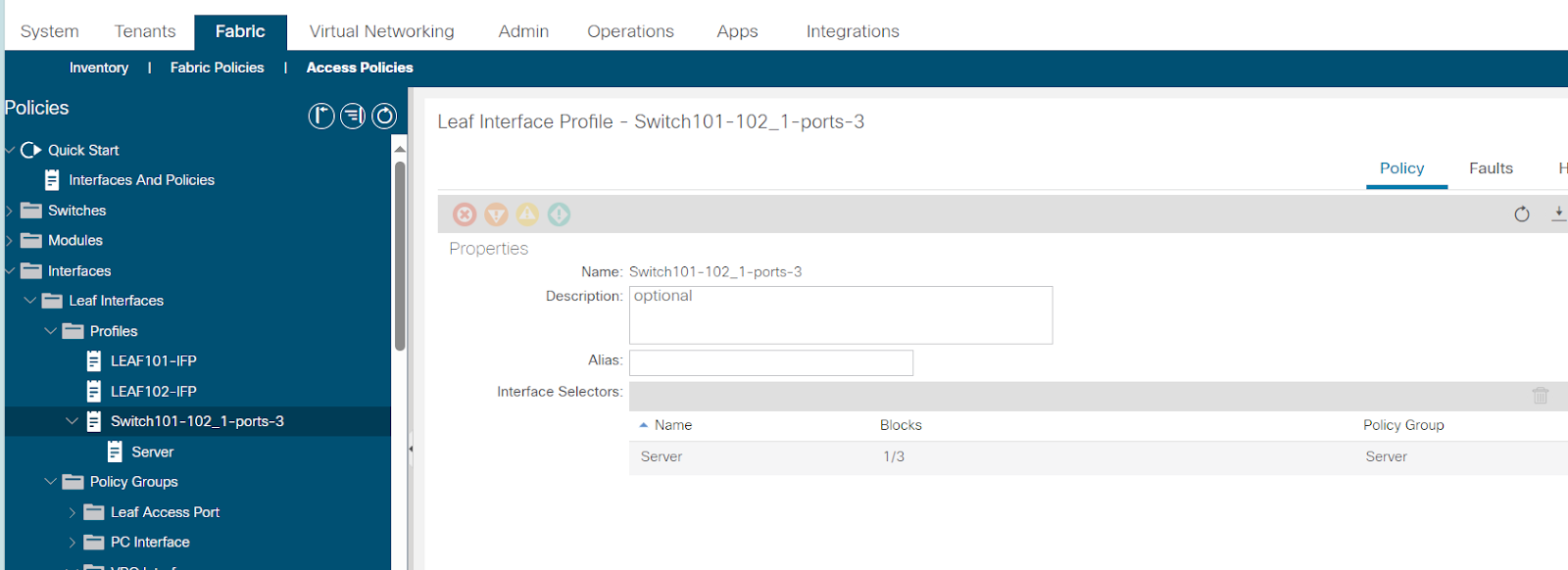This screenshot has width=1568, height=570.
Task: Click the trash icon for Interface Selectors
Action: pyautogui.click(x=1541, y=396)
